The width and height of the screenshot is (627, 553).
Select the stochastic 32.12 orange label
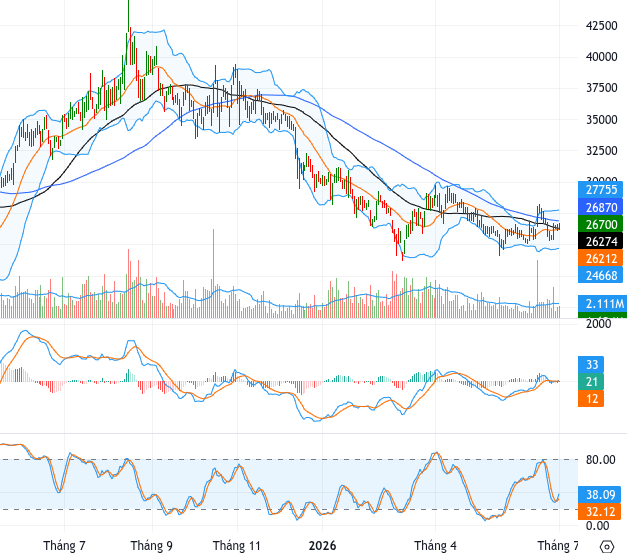tap(599, 511)
